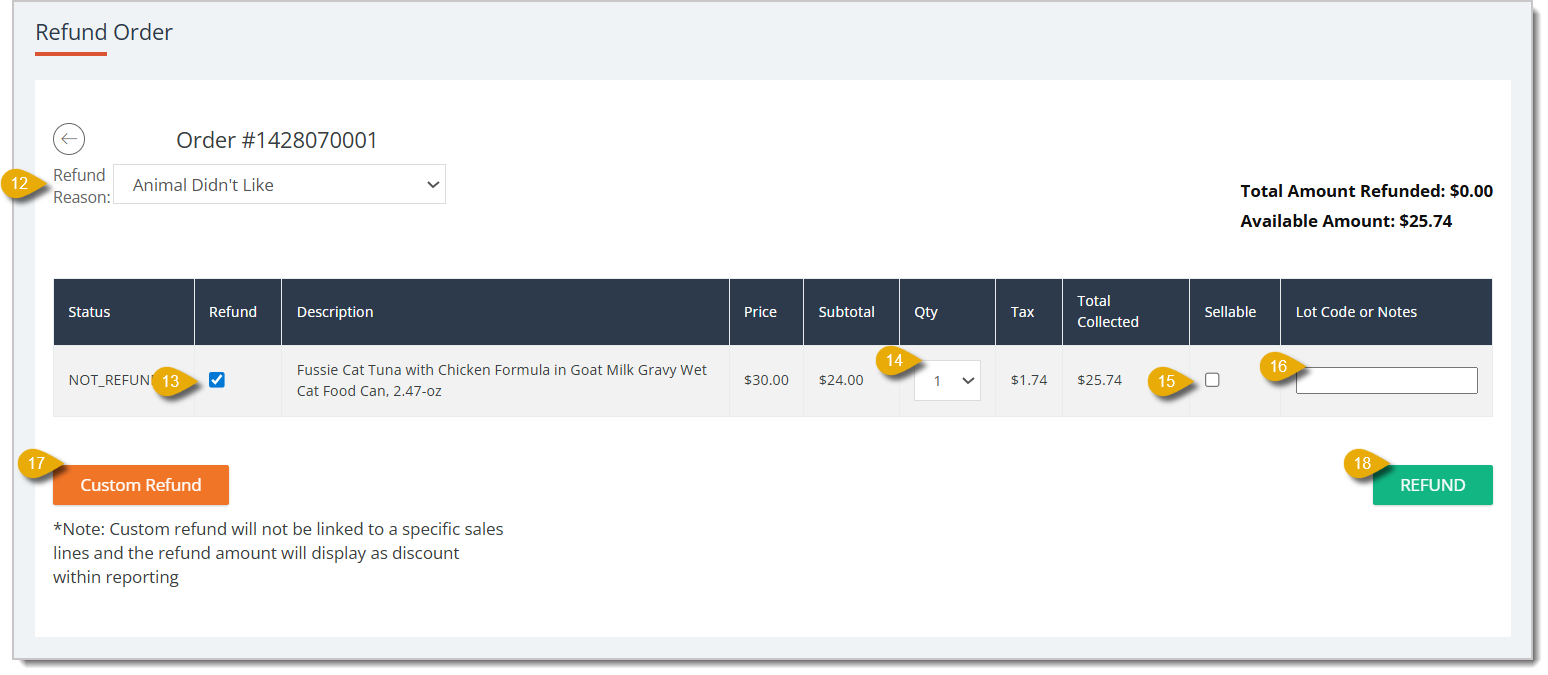Submit with the green REFUND button
This screenshot has width=1548, height=675.
(1432, 485)
